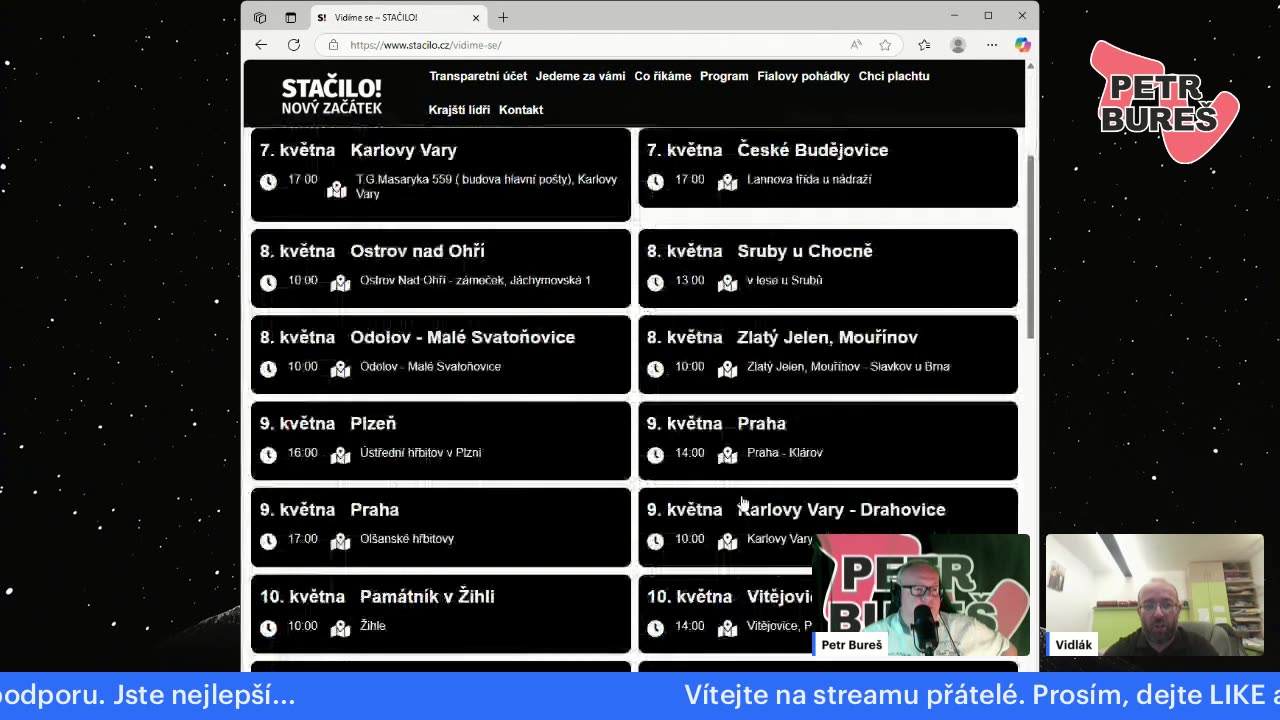Viewport: 1280px width, 720px height.
Task: Click address 'Olšanské hřbitovy'
Action: point(407,539)
